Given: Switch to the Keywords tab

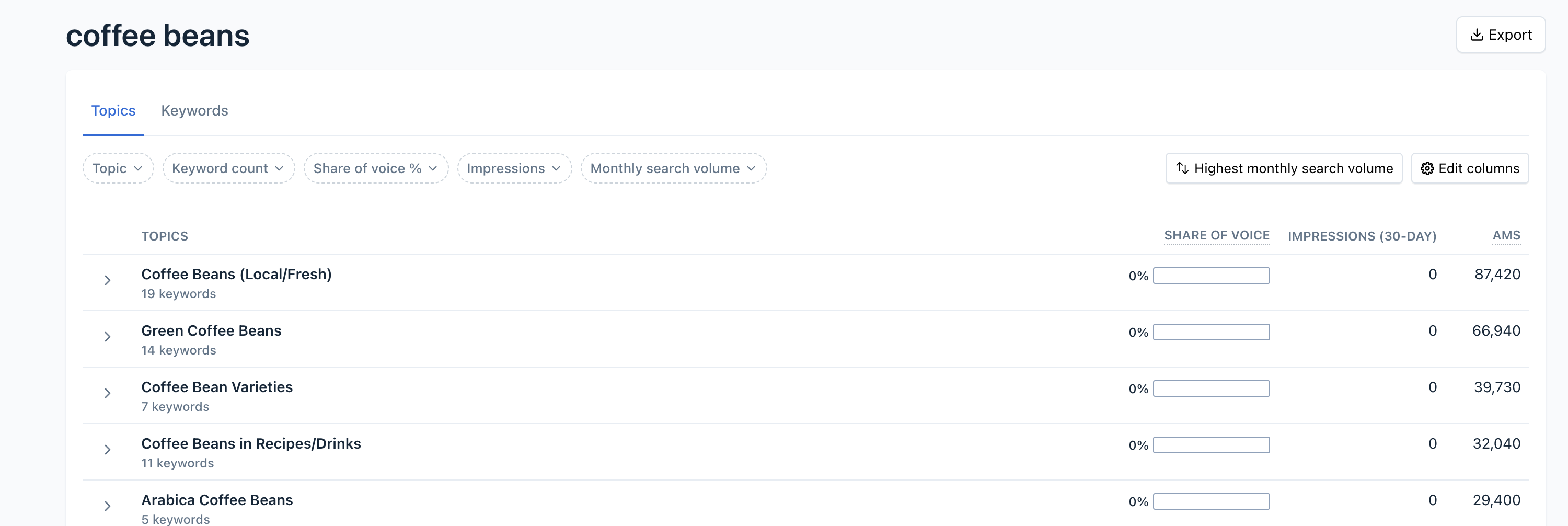Looking at the screenshot, I should pos(194,111).
